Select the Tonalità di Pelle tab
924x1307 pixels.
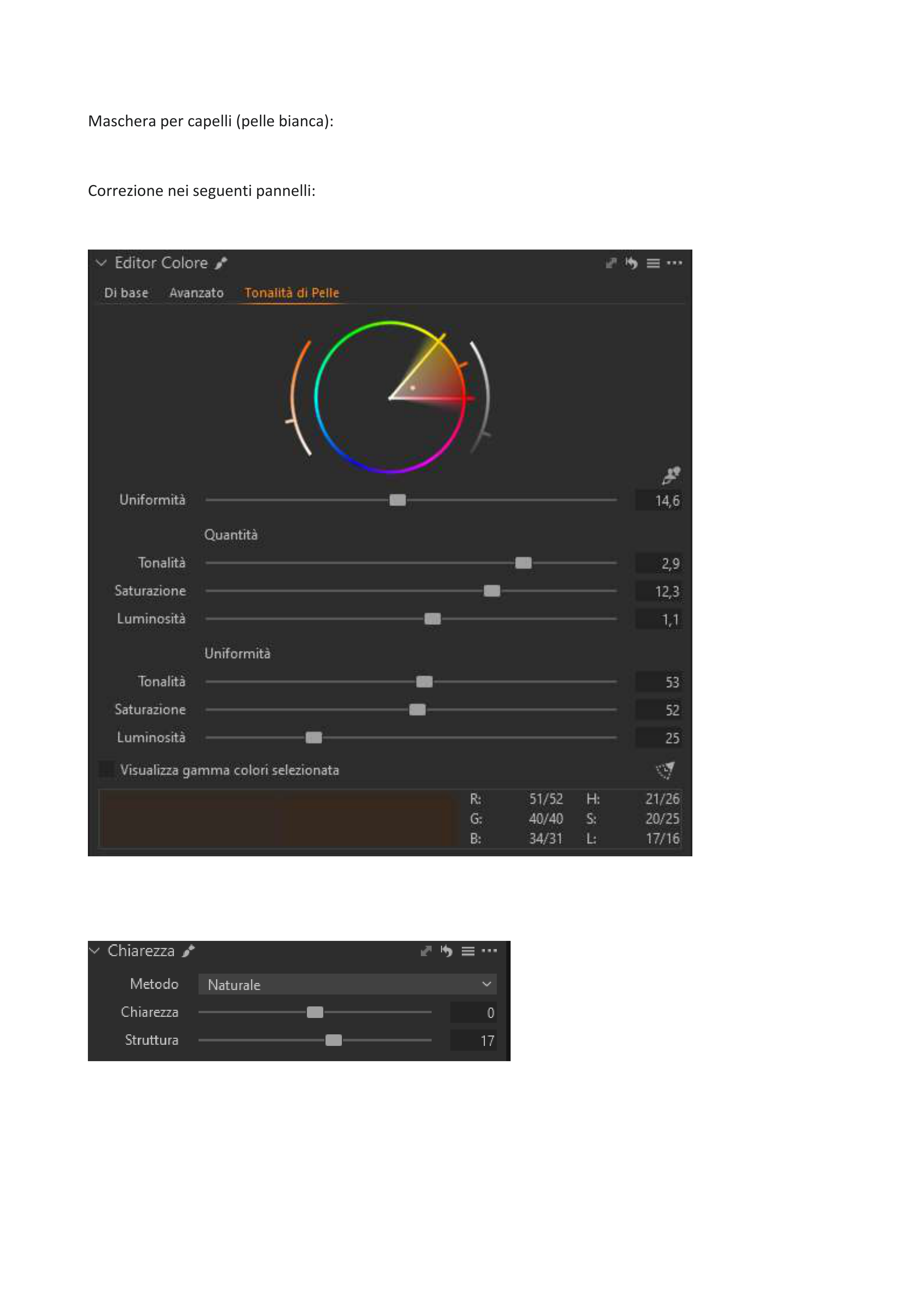tap(292, 293)
